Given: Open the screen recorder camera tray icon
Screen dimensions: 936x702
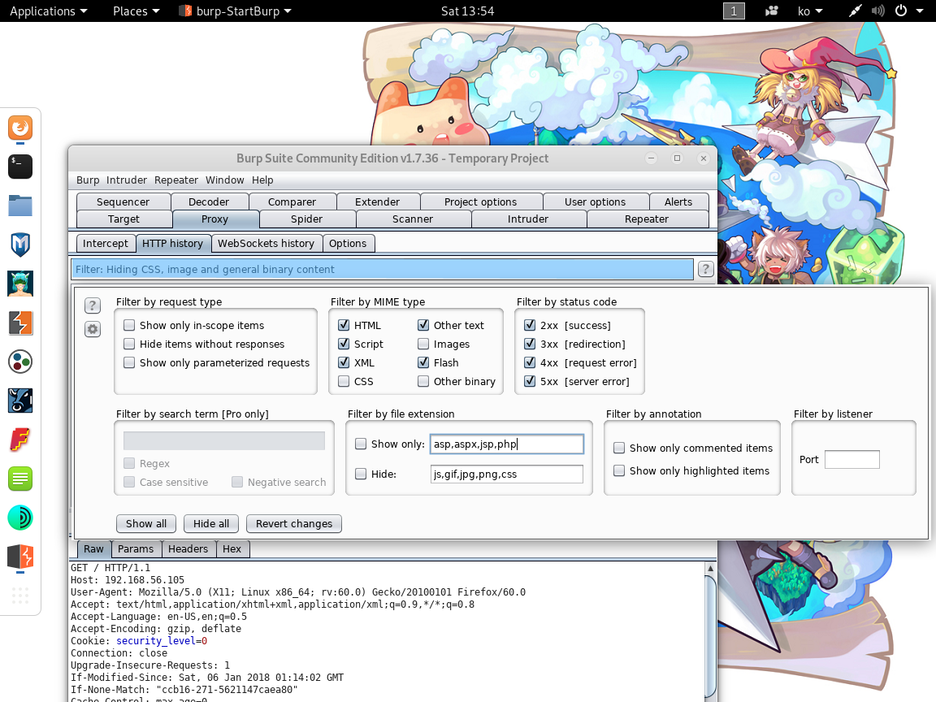Looking at the screenshot, I should click(x=772, y=11).
